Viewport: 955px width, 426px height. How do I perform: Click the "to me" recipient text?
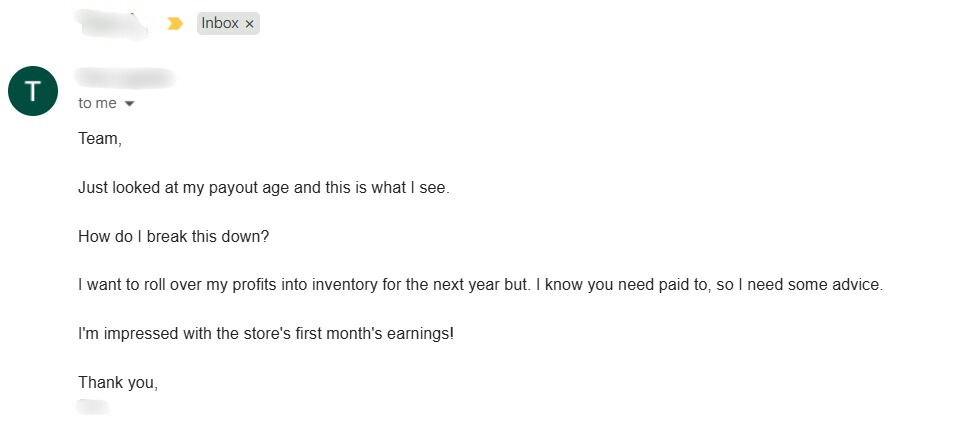(97, 104)
